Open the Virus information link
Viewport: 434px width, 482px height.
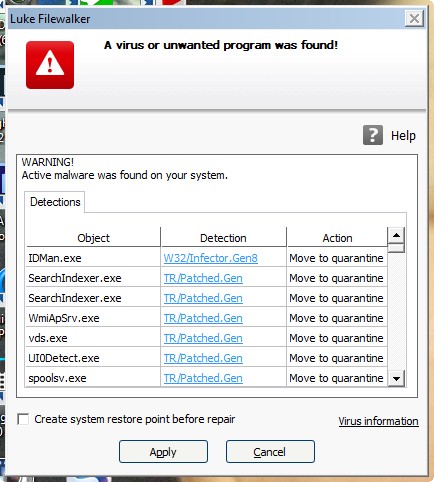[378, 421]
